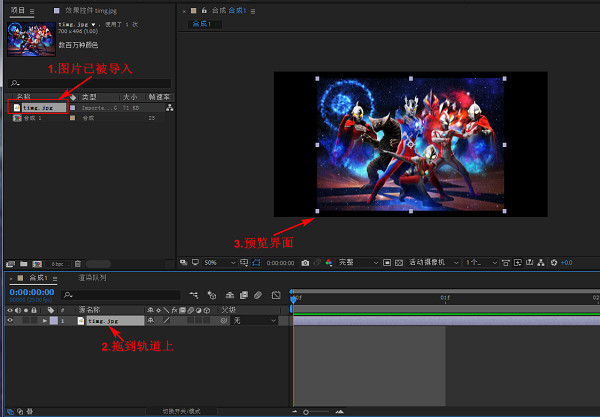Image resolution: width=600 pixels, height=417 pixels.
Task: Click the timg.jpg thumbnail preview
Action: pyautogui.click(x=31, y=39)
